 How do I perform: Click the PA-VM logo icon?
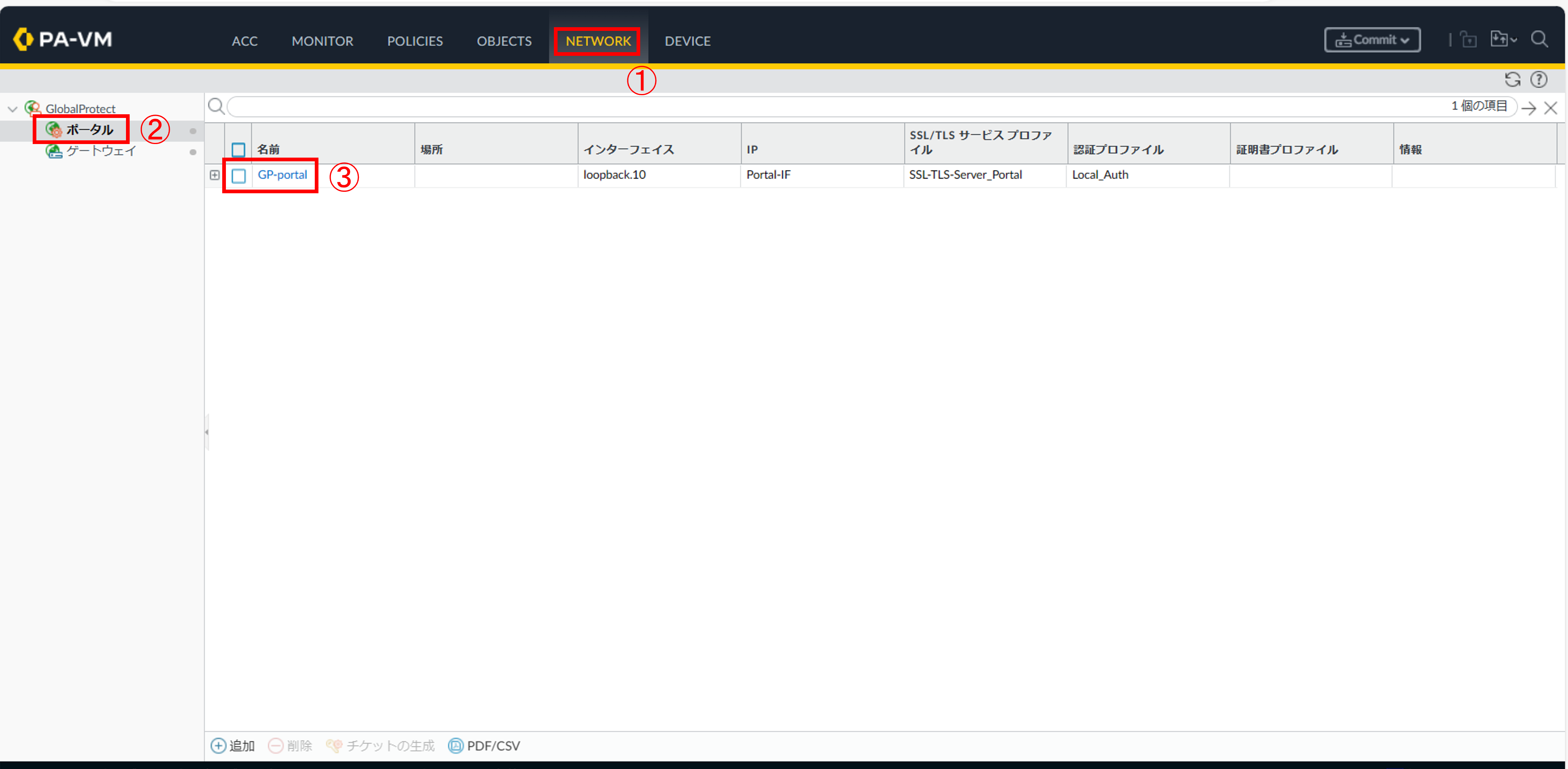tap(23, 40)
